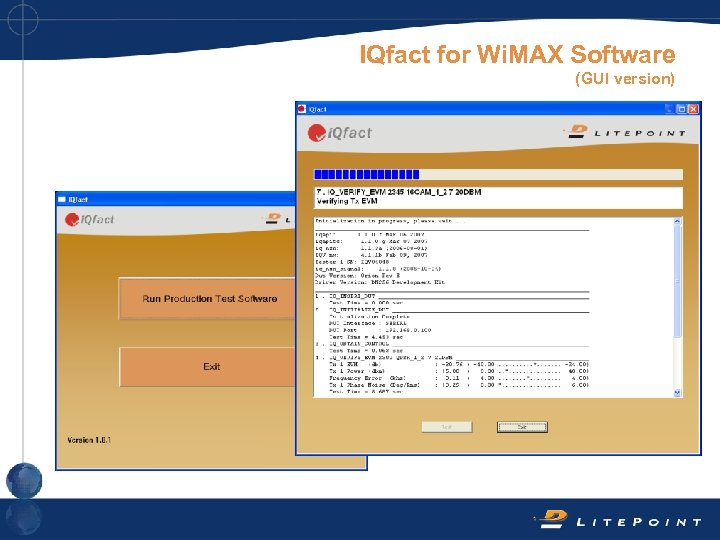
Task: Click the blue test progress bar
Action: point(498,174)
